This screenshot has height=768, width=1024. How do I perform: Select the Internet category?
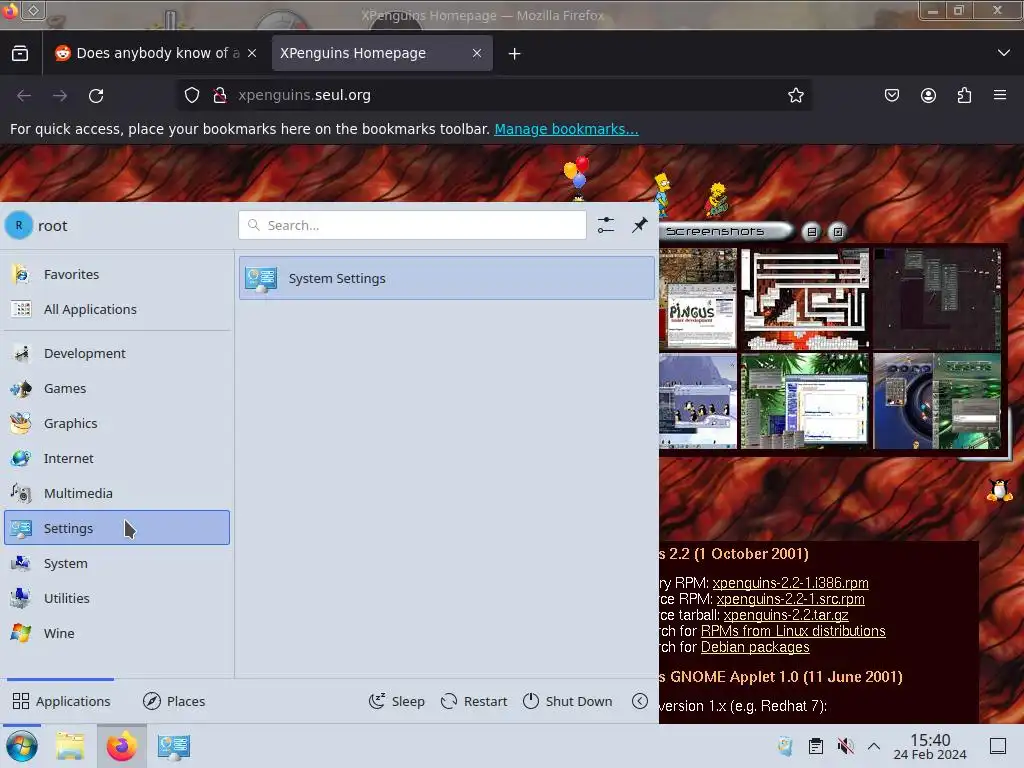click(118, 458)
